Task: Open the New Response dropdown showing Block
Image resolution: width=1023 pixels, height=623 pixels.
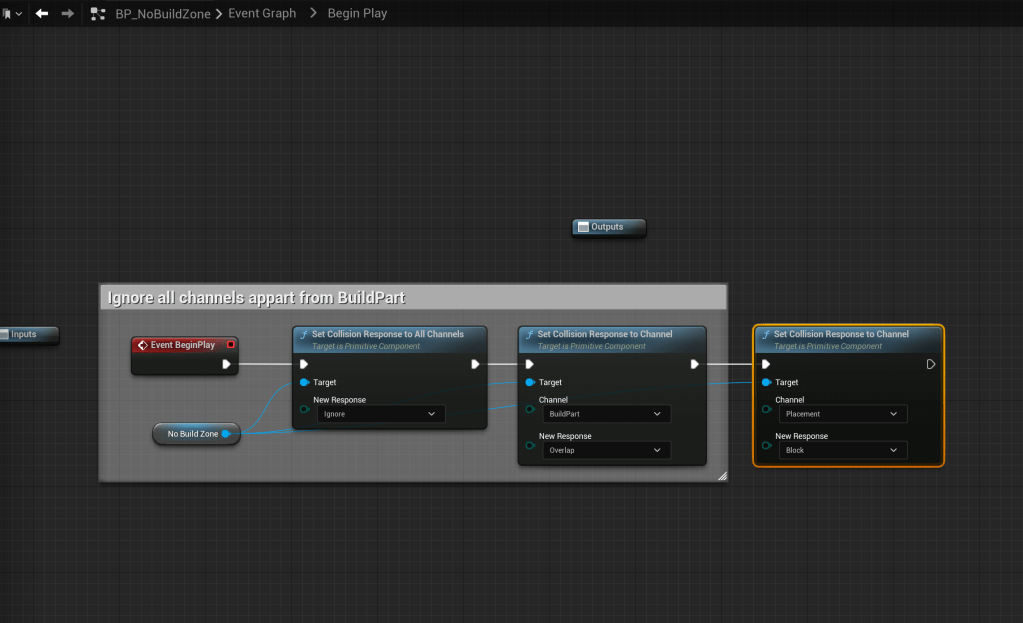Action: pos(843,450)
